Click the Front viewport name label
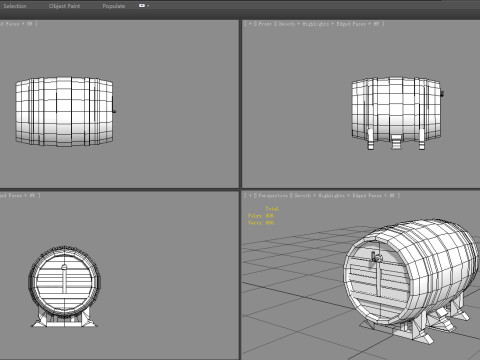480x360 pixels. point(265,24)
